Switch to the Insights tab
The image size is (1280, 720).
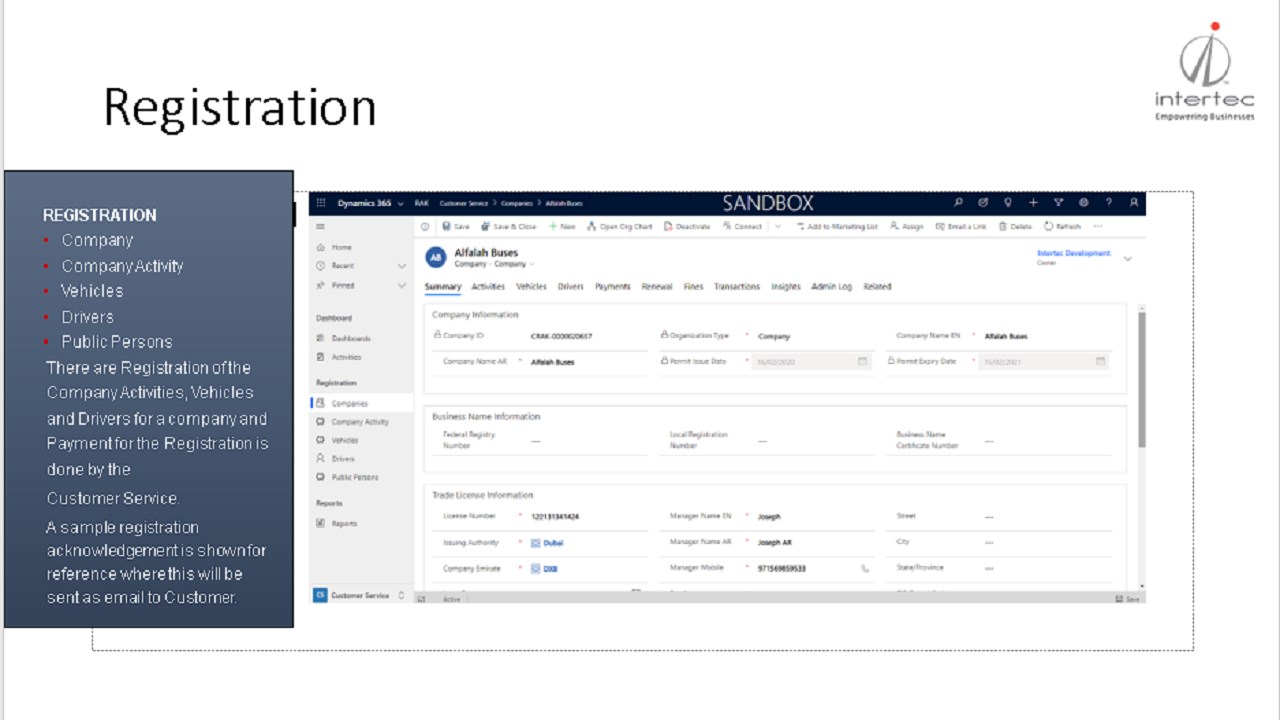pos(786,287)
